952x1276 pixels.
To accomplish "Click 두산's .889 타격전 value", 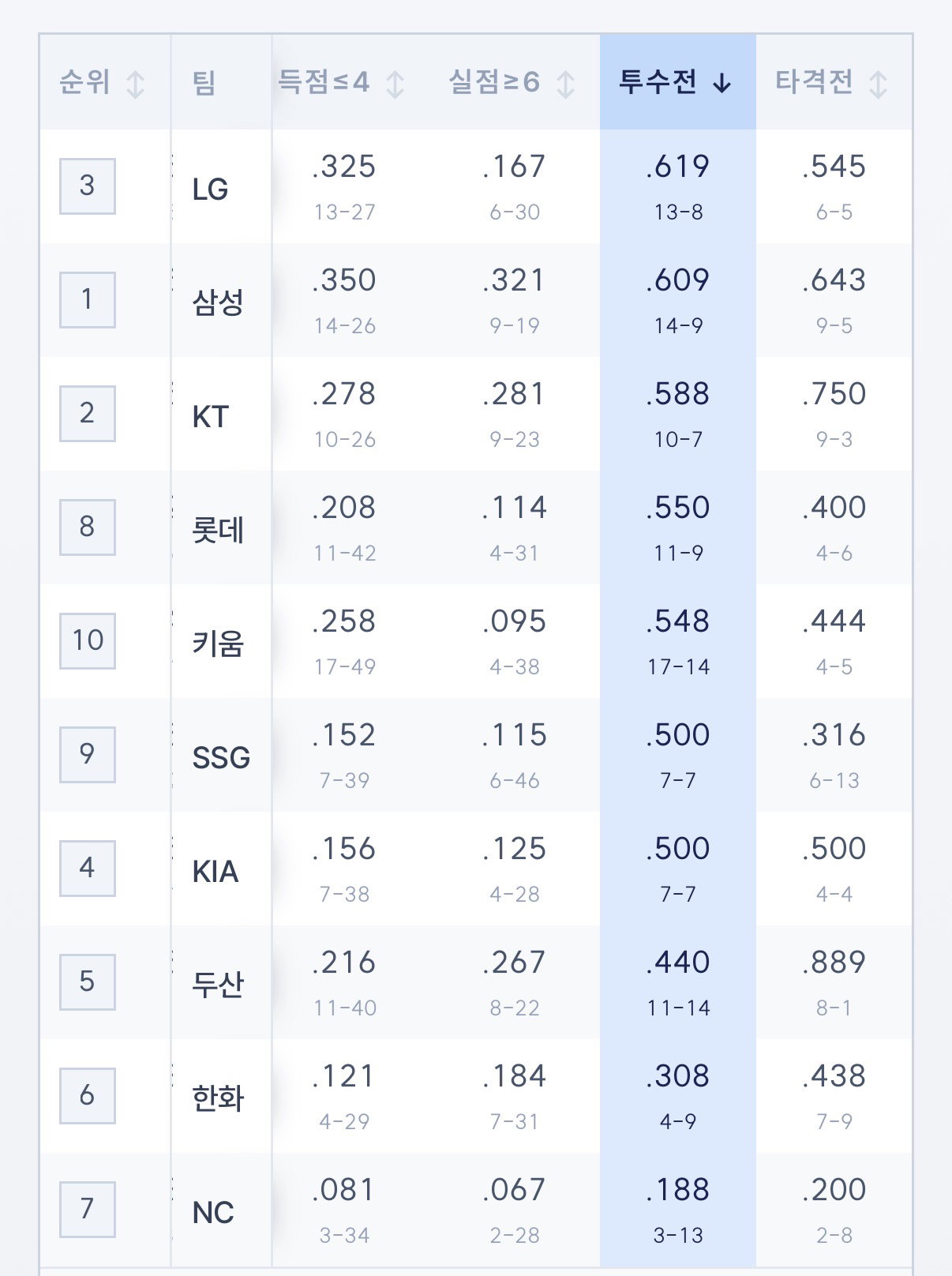I will (834, 963).
